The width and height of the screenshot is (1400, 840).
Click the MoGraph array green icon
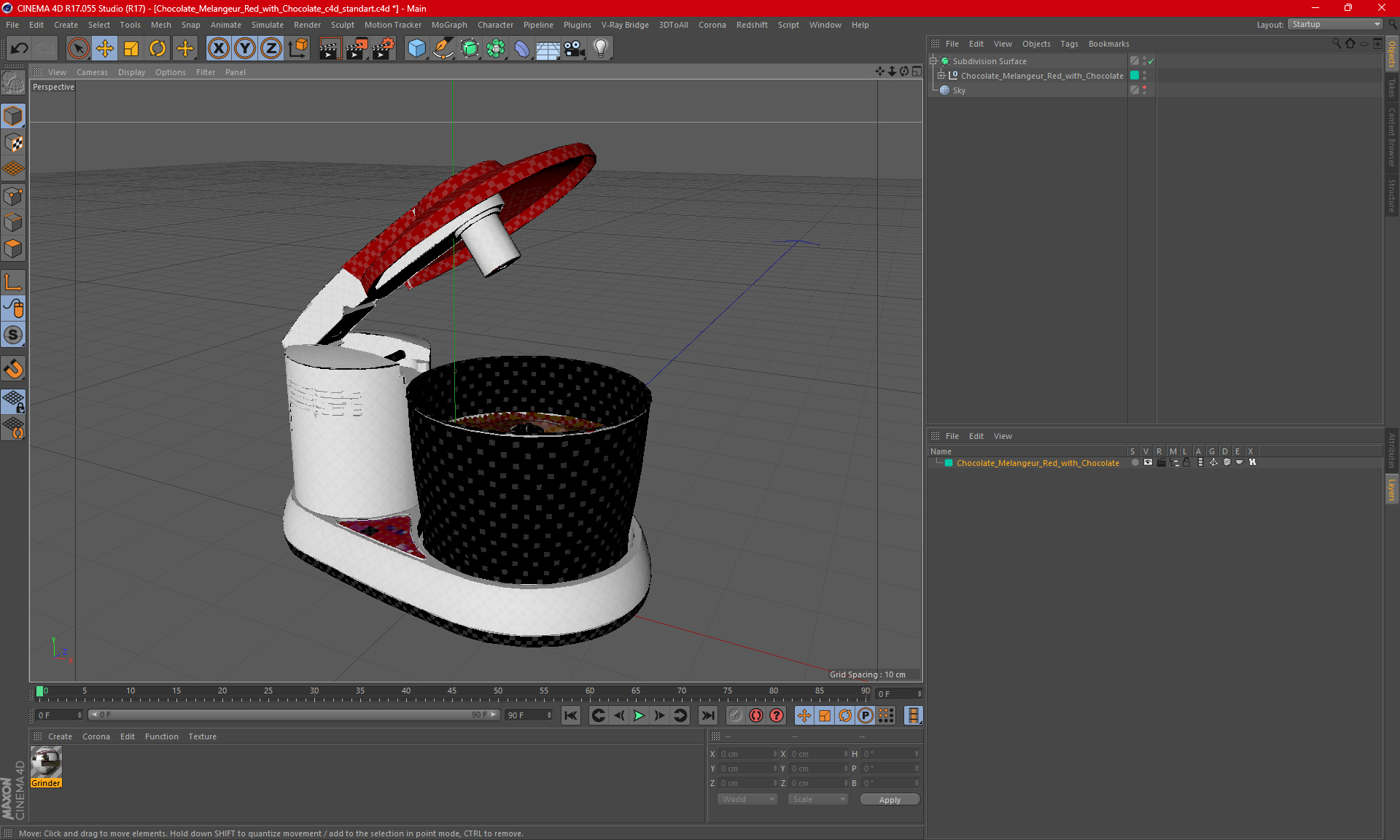pyautogui.click(x=496, y=49)
